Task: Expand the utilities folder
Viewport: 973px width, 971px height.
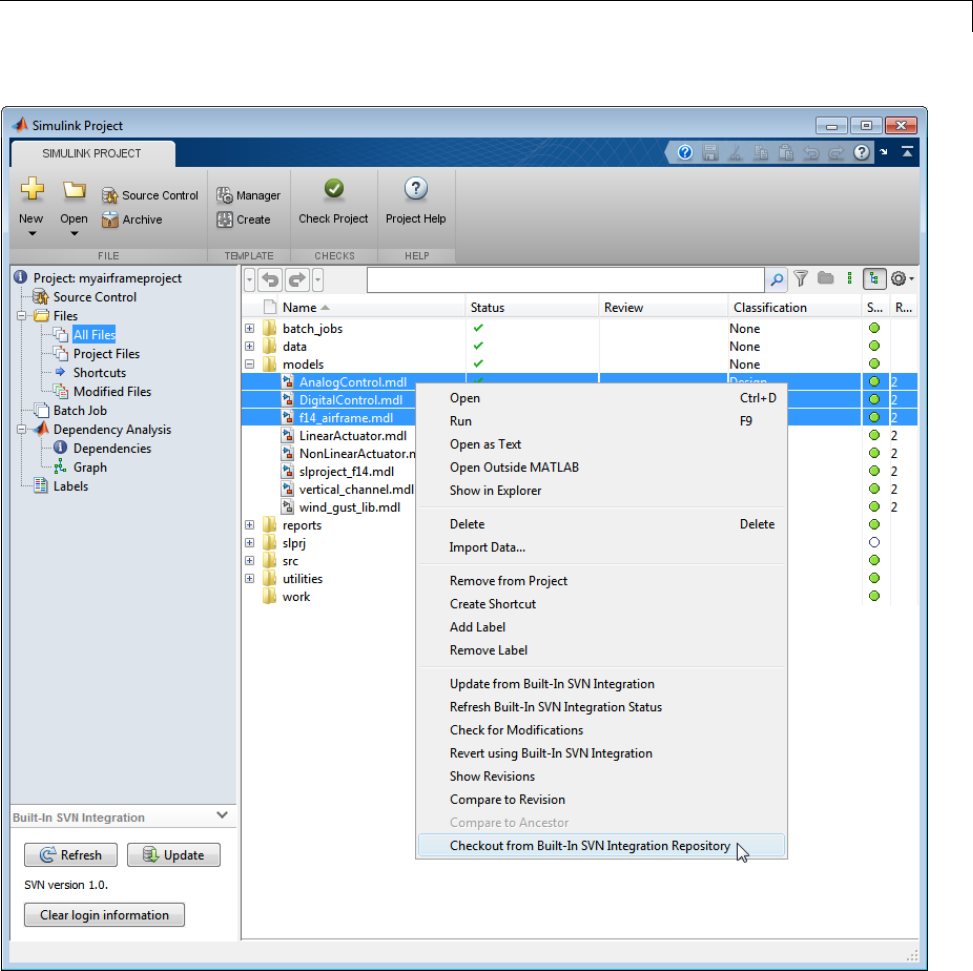Action: click(249, 578)
